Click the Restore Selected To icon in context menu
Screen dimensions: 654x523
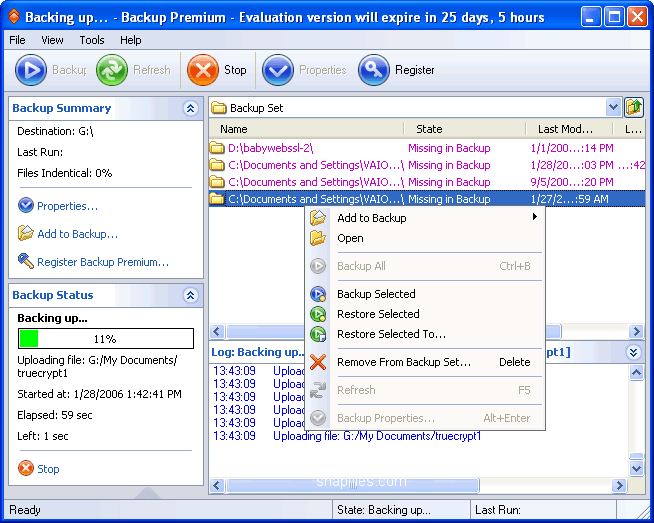pos(318,334)
